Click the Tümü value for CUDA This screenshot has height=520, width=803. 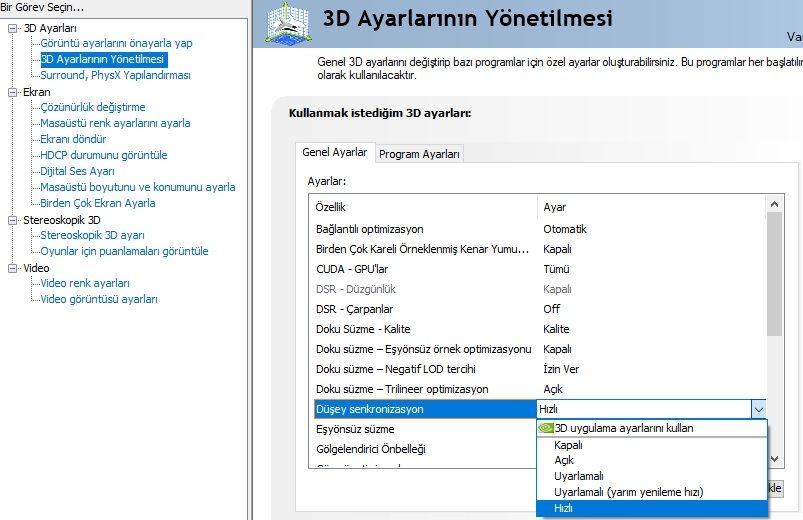click(556, 269)
